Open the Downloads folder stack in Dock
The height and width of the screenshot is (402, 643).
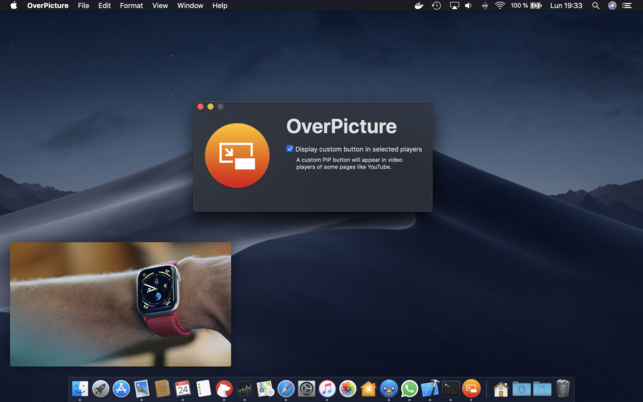522,388
